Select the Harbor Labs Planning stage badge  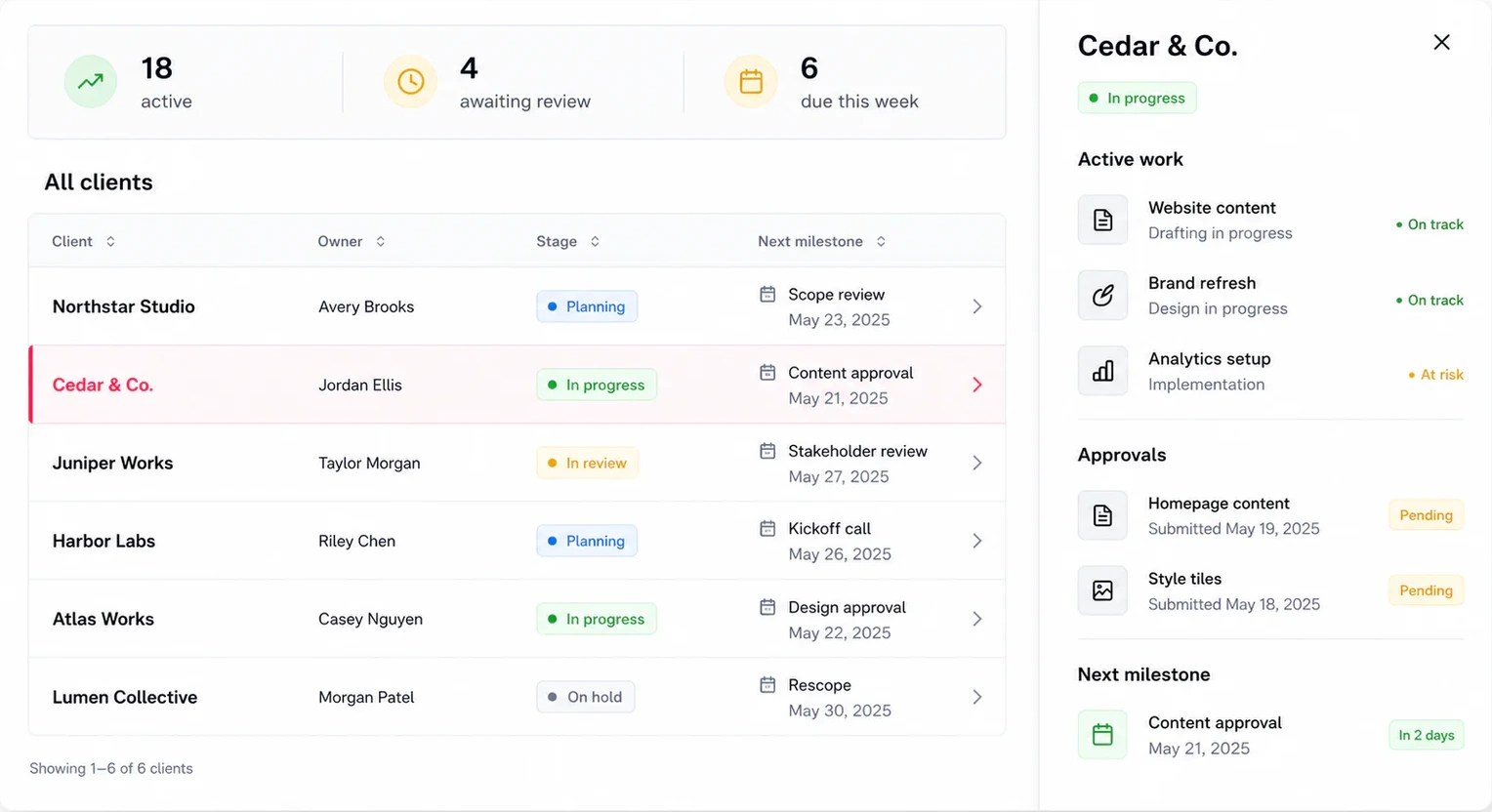587,541
